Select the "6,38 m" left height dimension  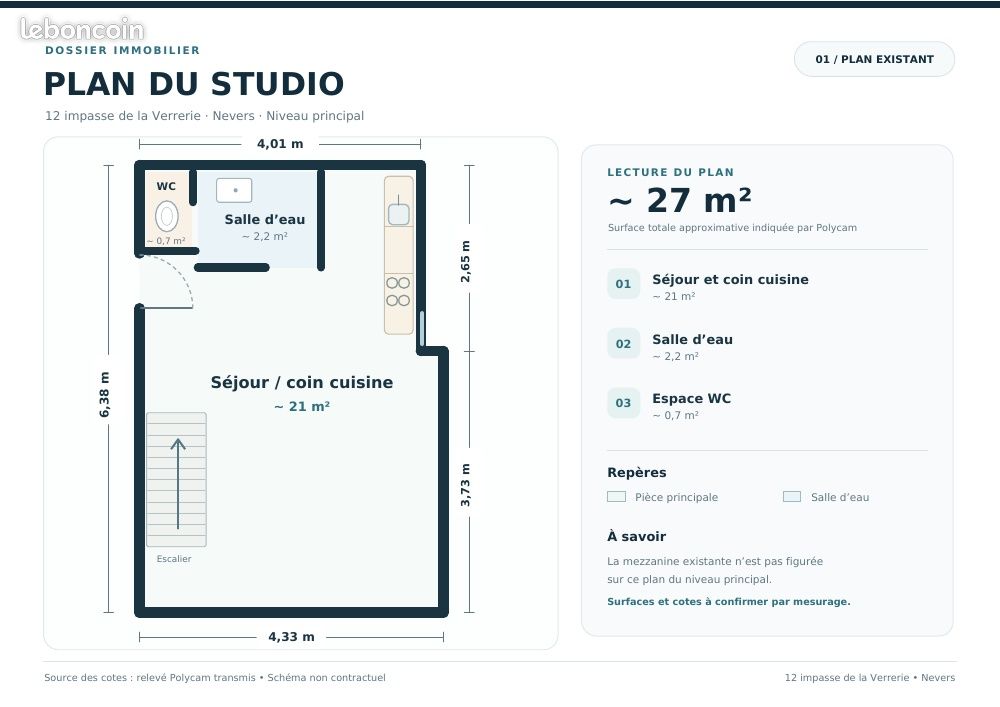(105, 395)
